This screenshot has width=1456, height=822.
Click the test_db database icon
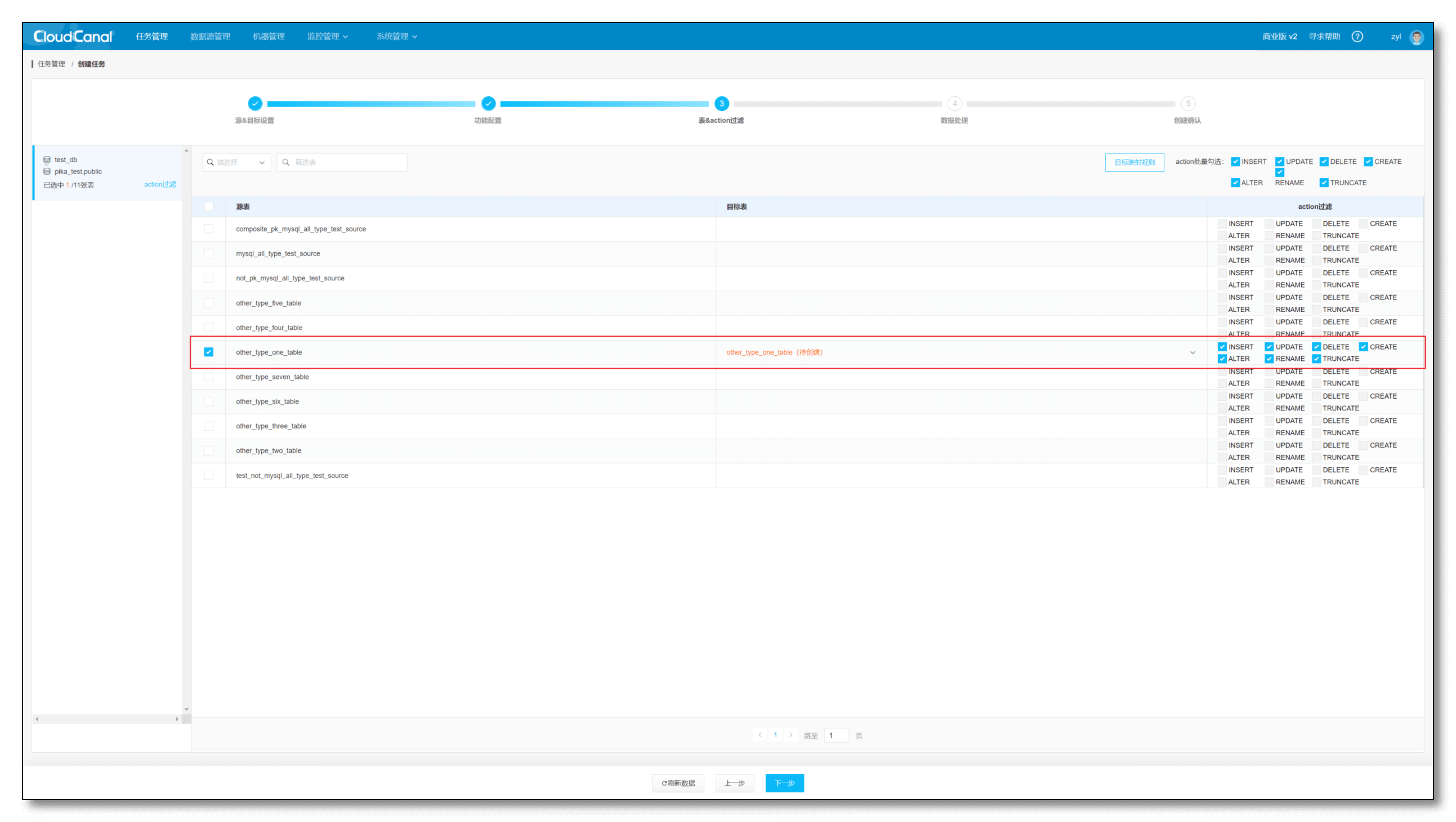[47, 160]
